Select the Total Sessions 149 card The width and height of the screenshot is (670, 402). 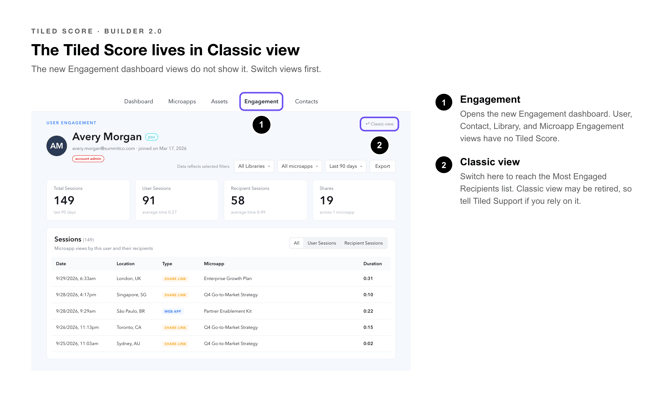pos(88,200)
